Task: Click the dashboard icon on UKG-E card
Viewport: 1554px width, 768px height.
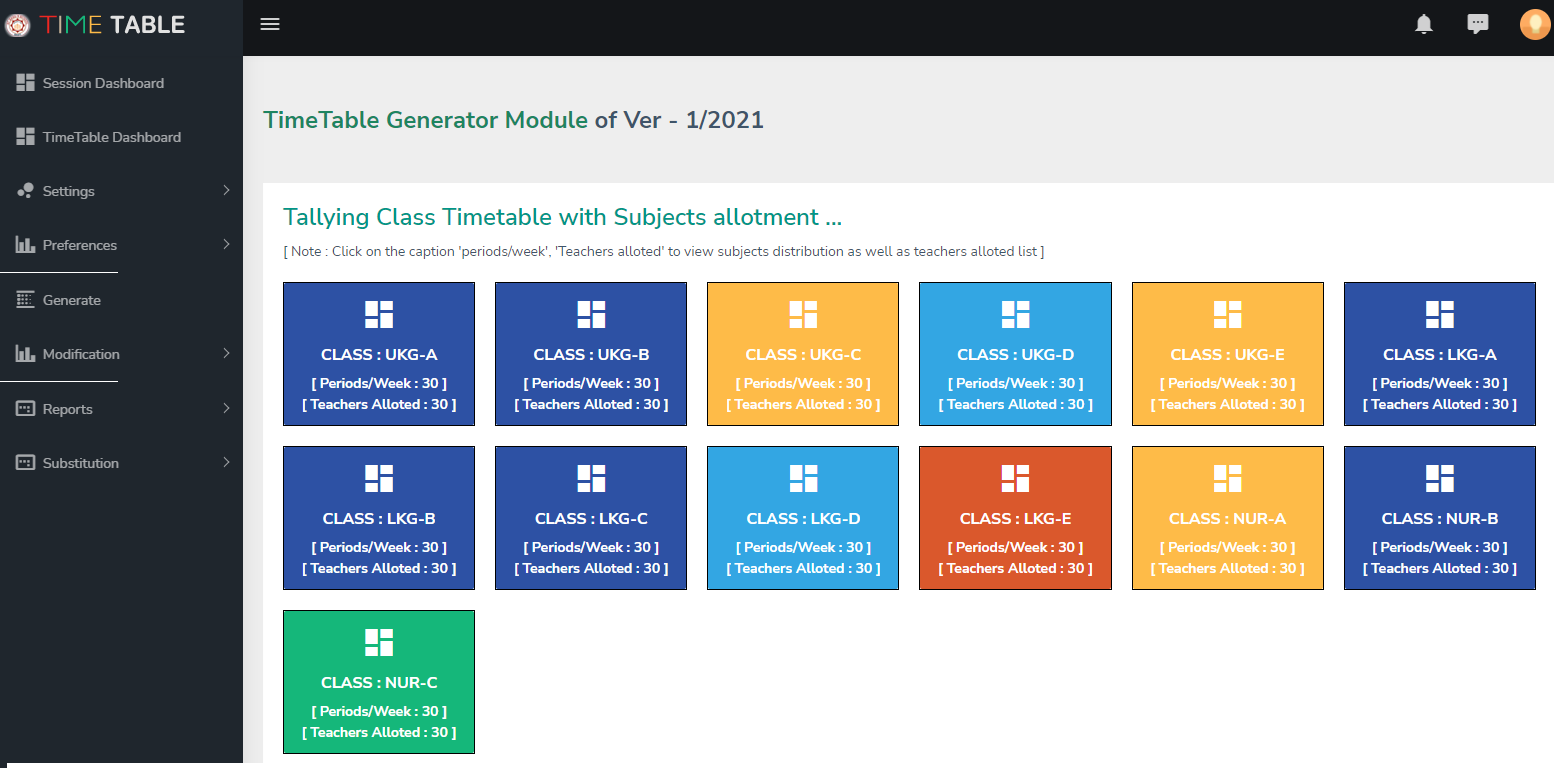Action: point(1227,314)
